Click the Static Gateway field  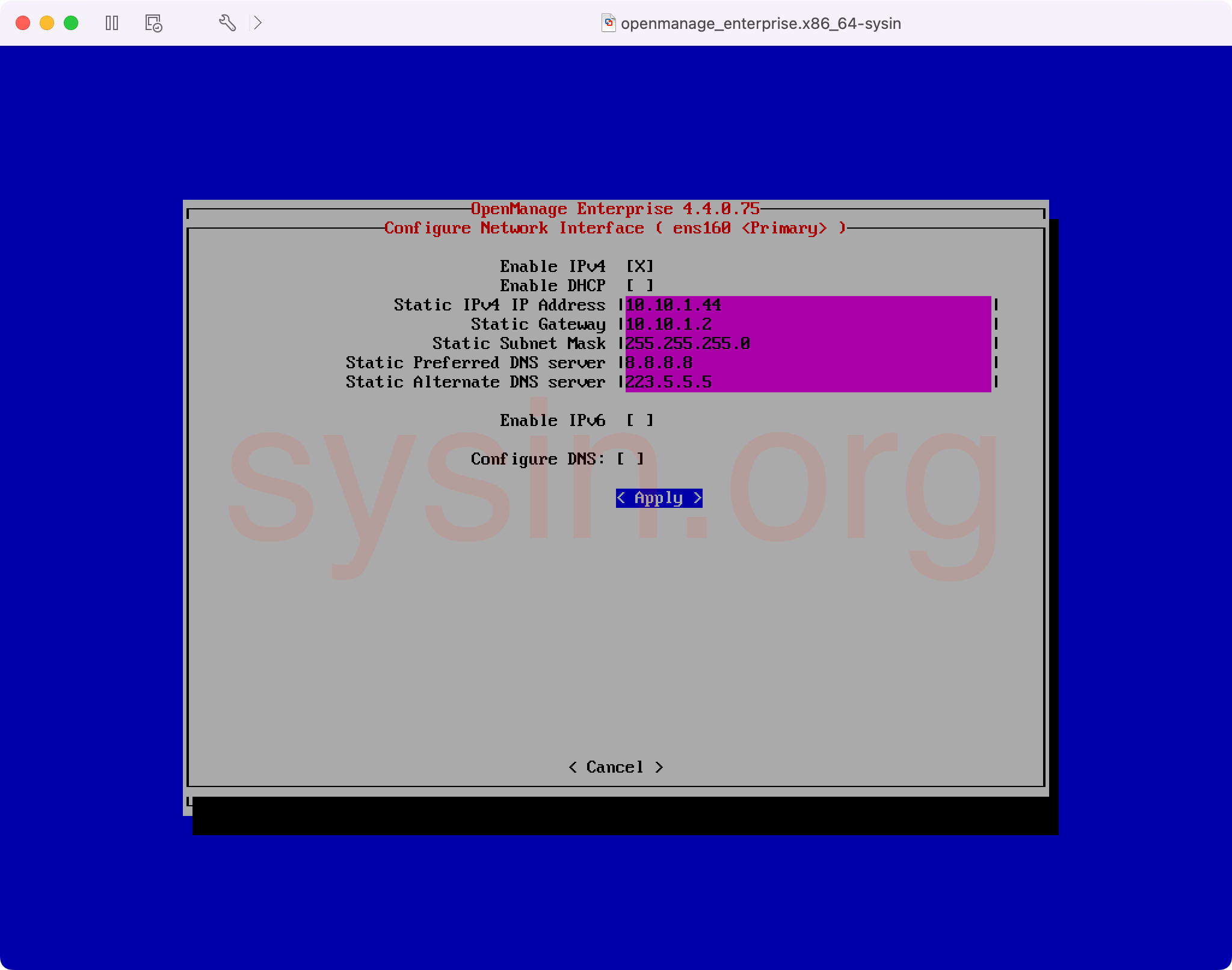(807, 324)
